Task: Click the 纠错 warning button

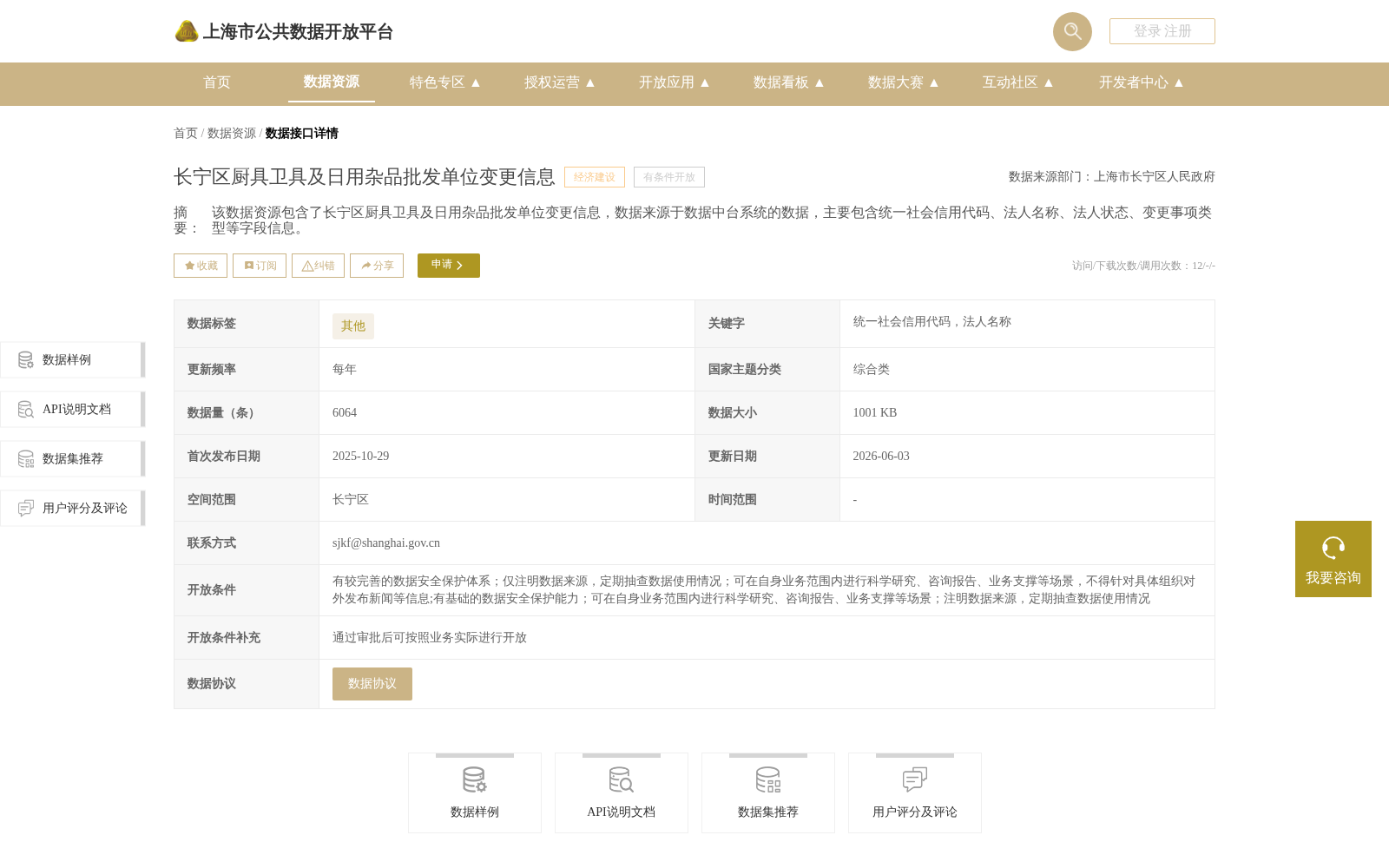Action: 318,266
